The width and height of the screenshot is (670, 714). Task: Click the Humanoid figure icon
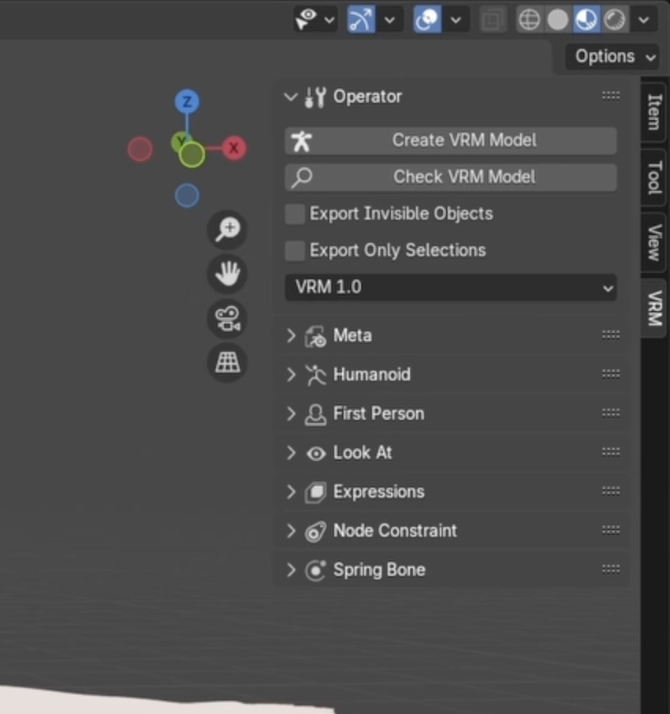315,376
